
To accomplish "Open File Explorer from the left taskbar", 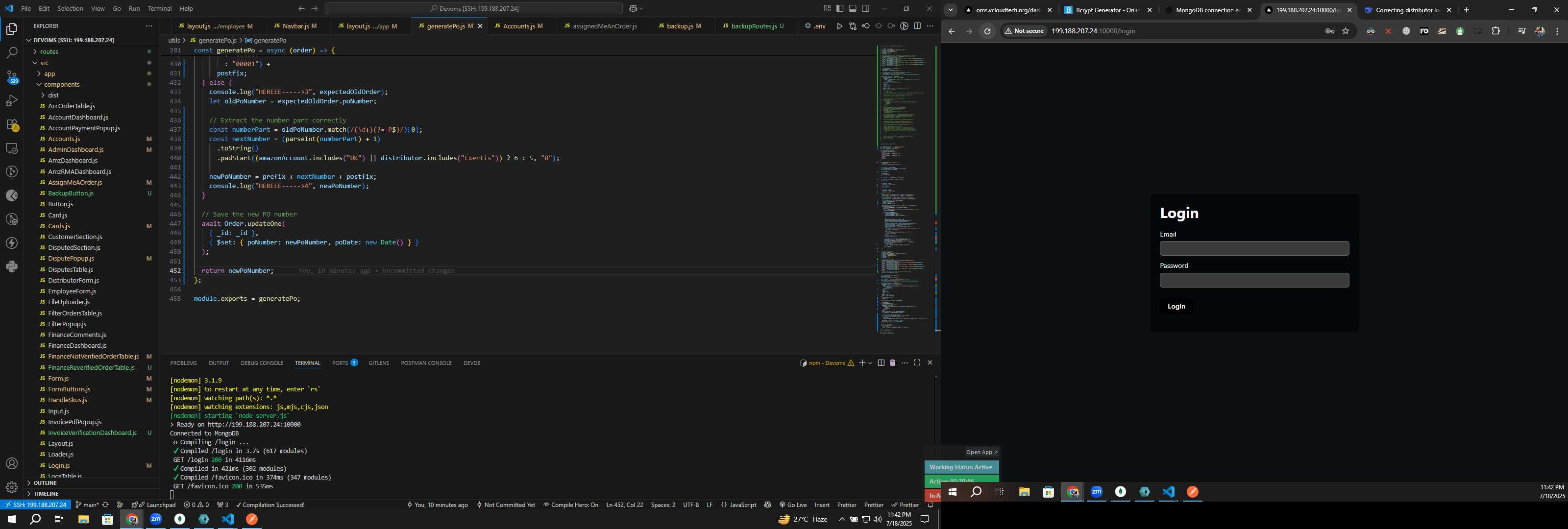I will [83, 519].
